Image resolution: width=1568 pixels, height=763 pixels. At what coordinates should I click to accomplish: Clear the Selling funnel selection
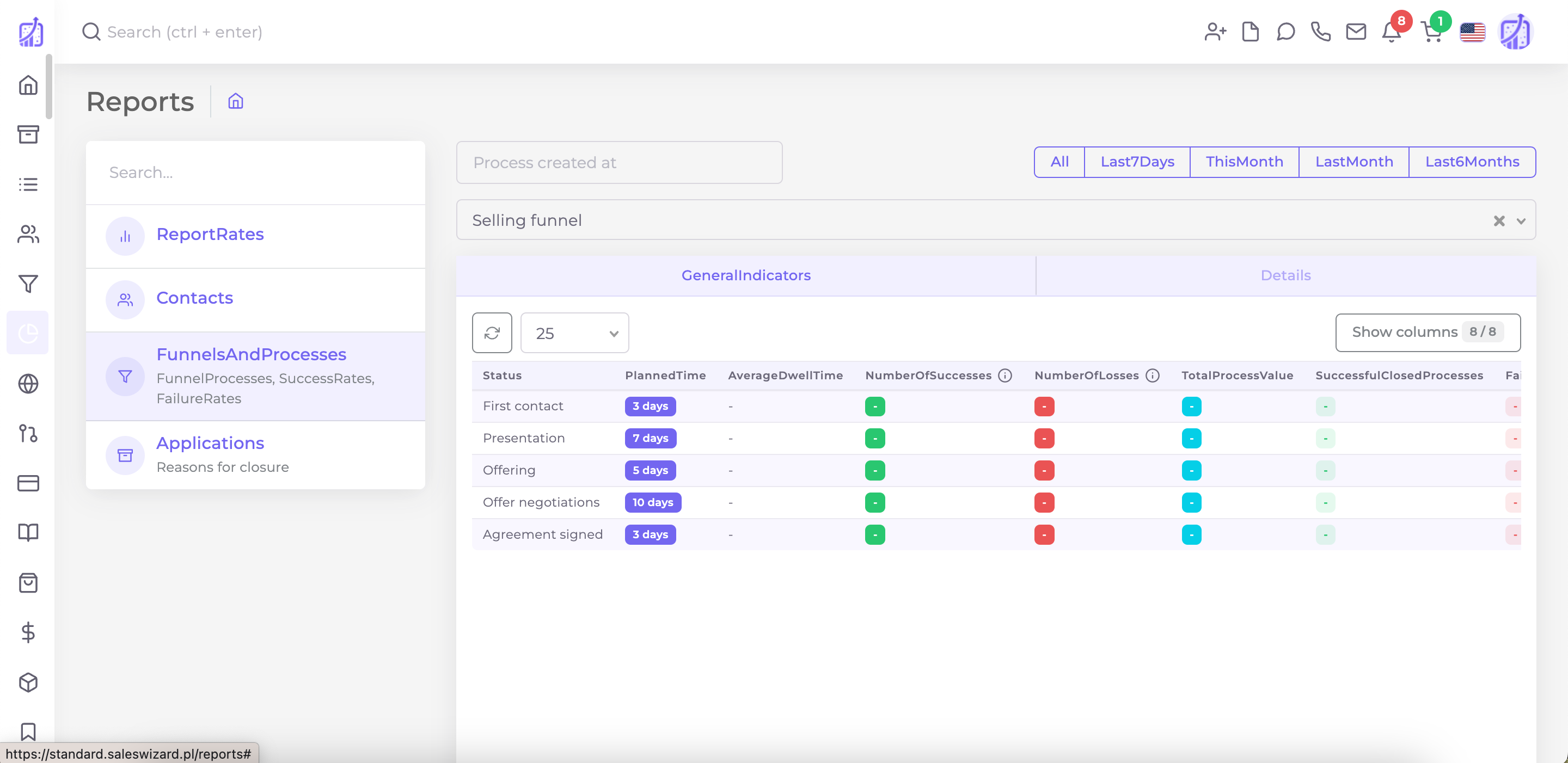(1499, 220)
